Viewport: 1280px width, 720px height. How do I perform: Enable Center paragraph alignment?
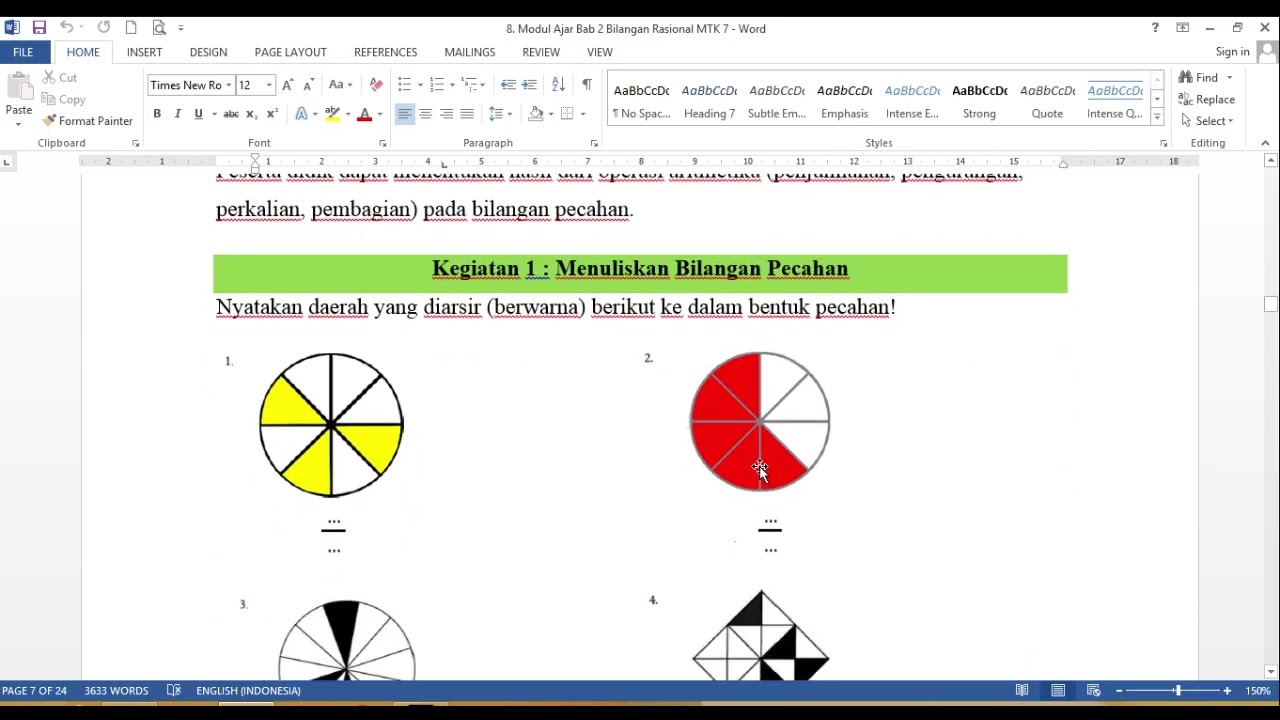(x=425, y=114)
